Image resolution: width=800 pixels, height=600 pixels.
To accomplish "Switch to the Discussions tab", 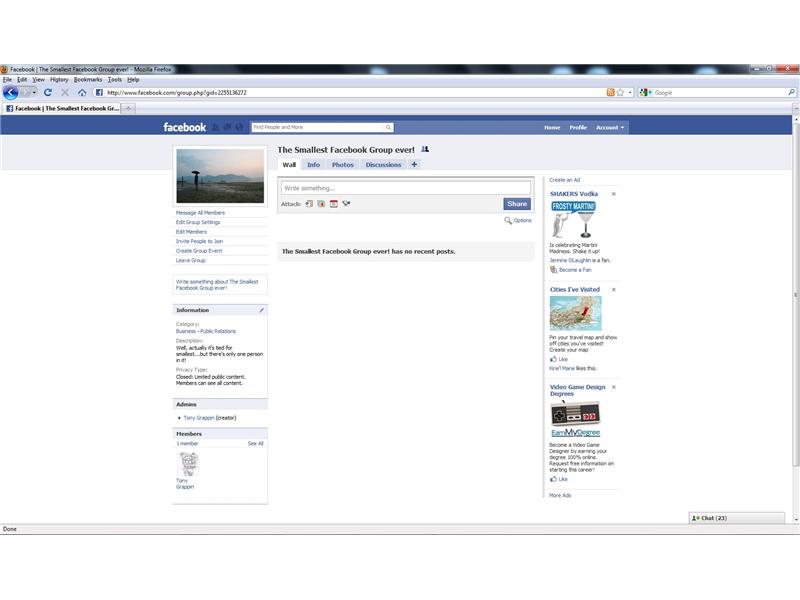I will [383, 165].
